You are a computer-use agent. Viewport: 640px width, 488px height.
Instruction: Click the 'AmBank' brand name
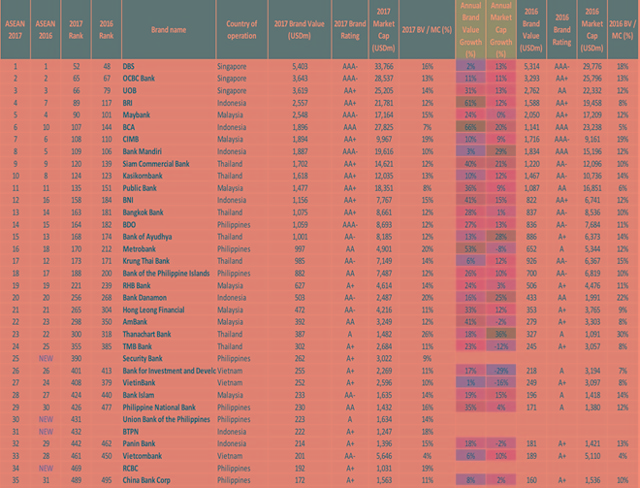tap(135, 322)
